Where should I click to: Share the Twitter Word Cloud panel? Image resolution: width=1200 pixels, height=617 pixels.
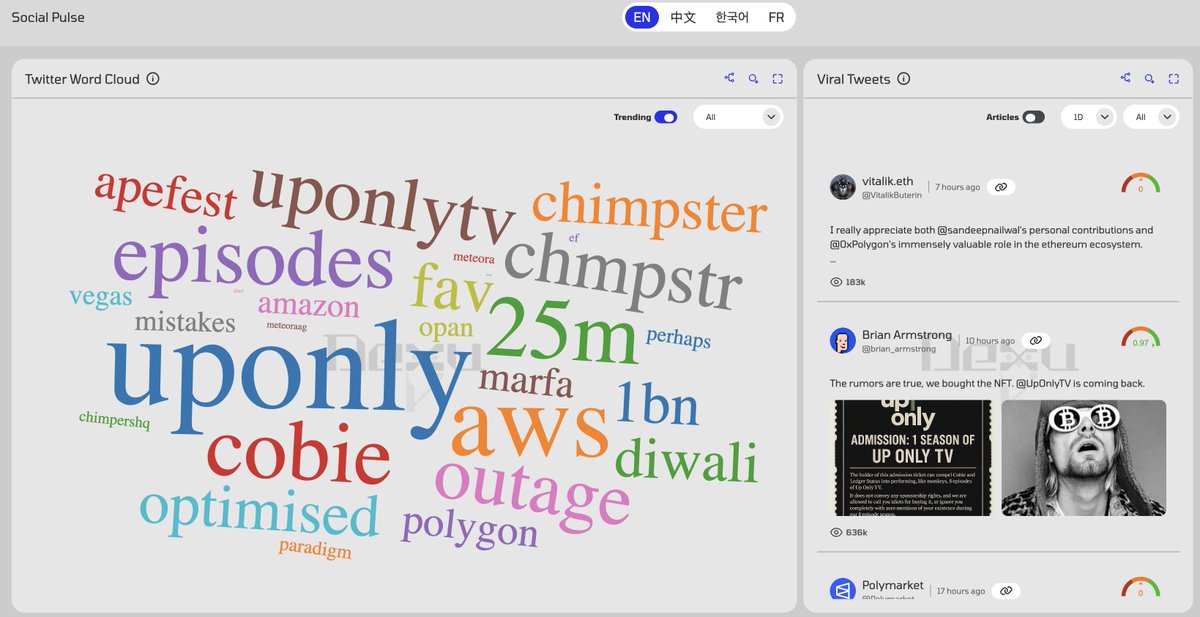point(729,78)
